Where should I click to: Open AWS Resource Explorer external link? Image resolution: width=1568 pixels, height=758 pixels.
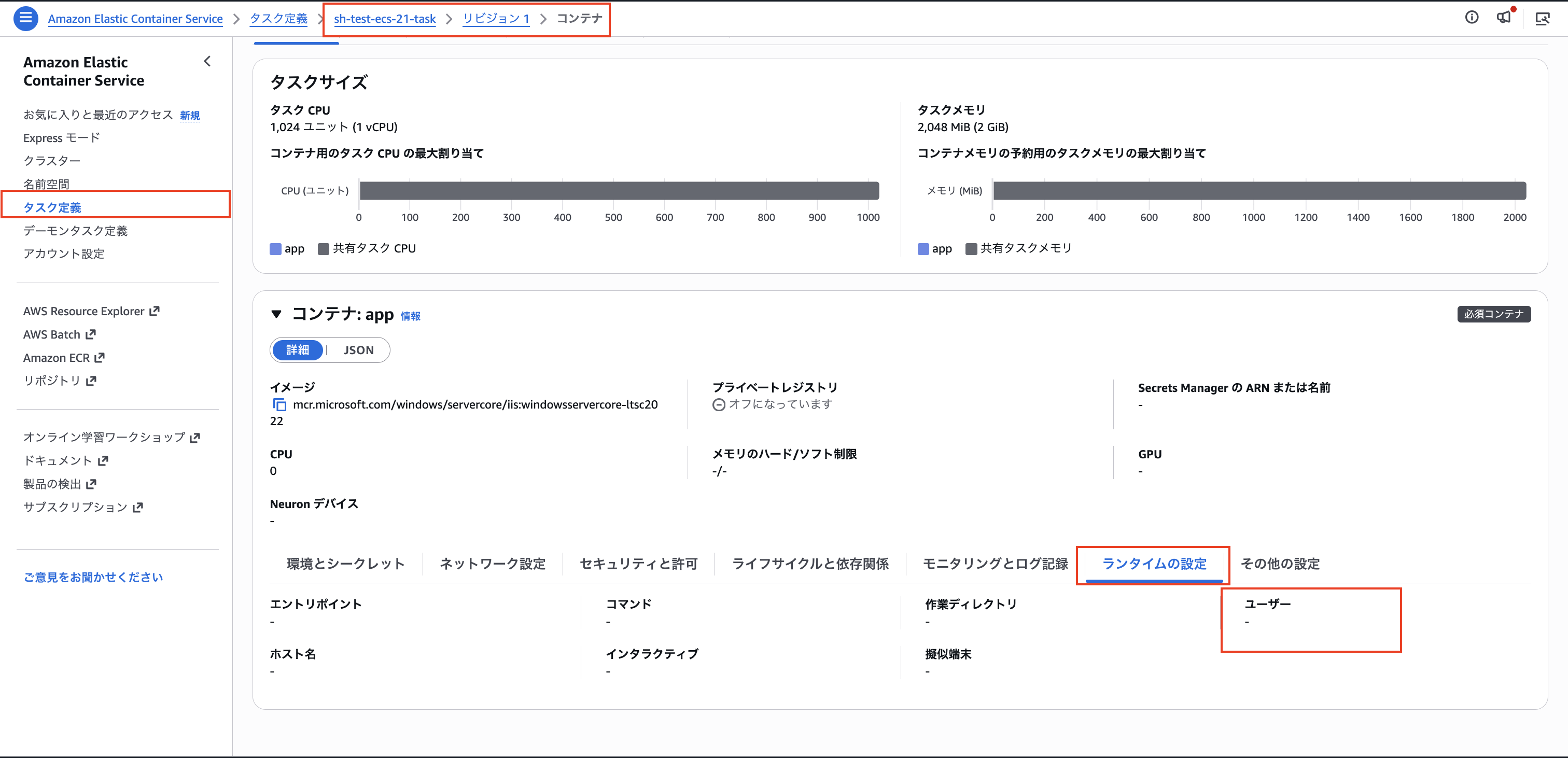click(91, 311)
